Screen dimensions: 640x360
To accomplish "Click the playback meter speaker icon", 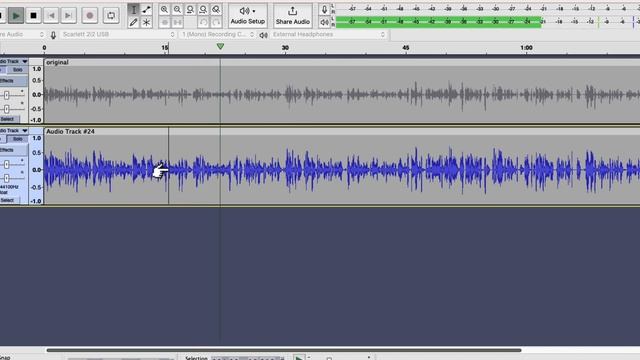I will (x=324, y=22).
